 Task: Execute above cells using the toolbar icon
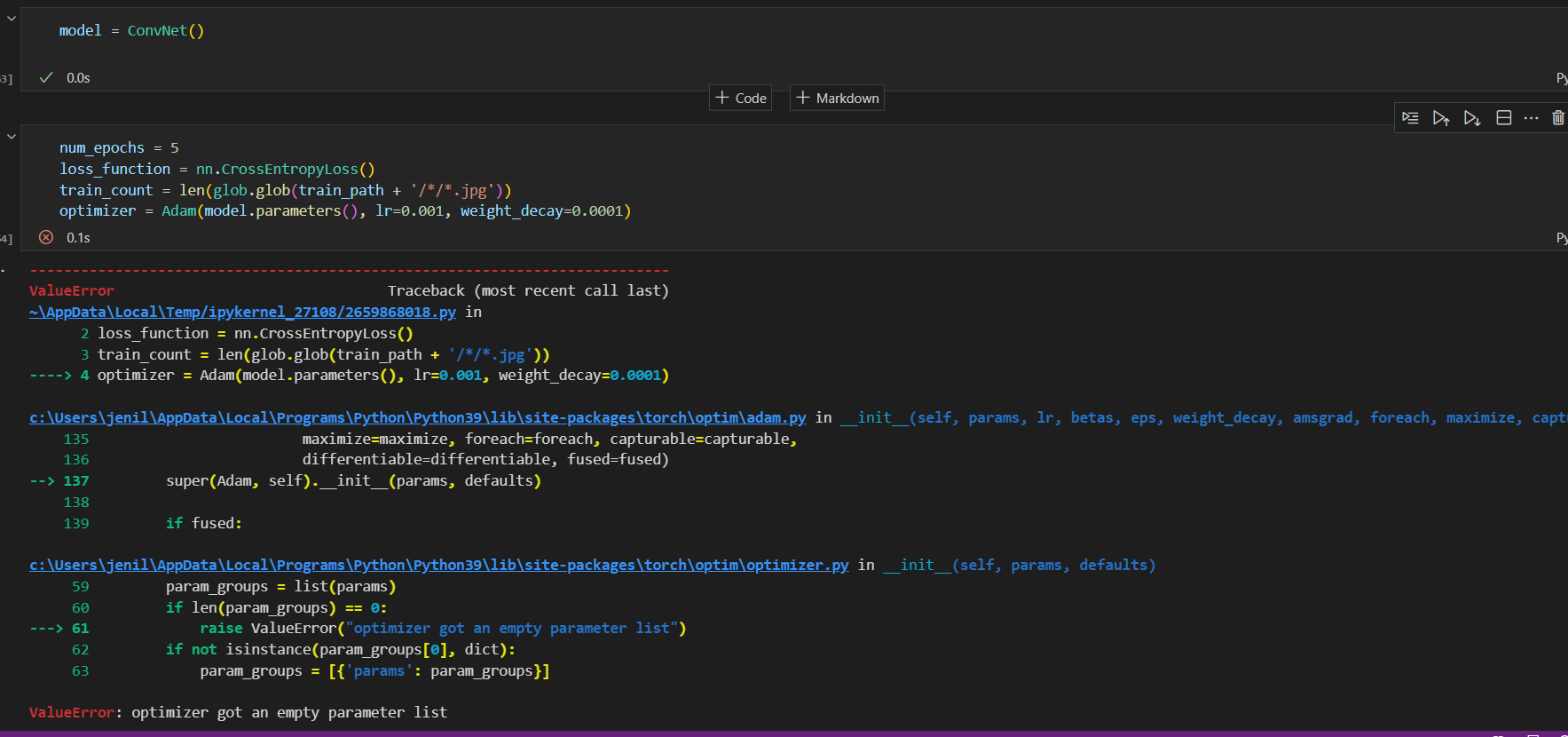[1440, 118]
